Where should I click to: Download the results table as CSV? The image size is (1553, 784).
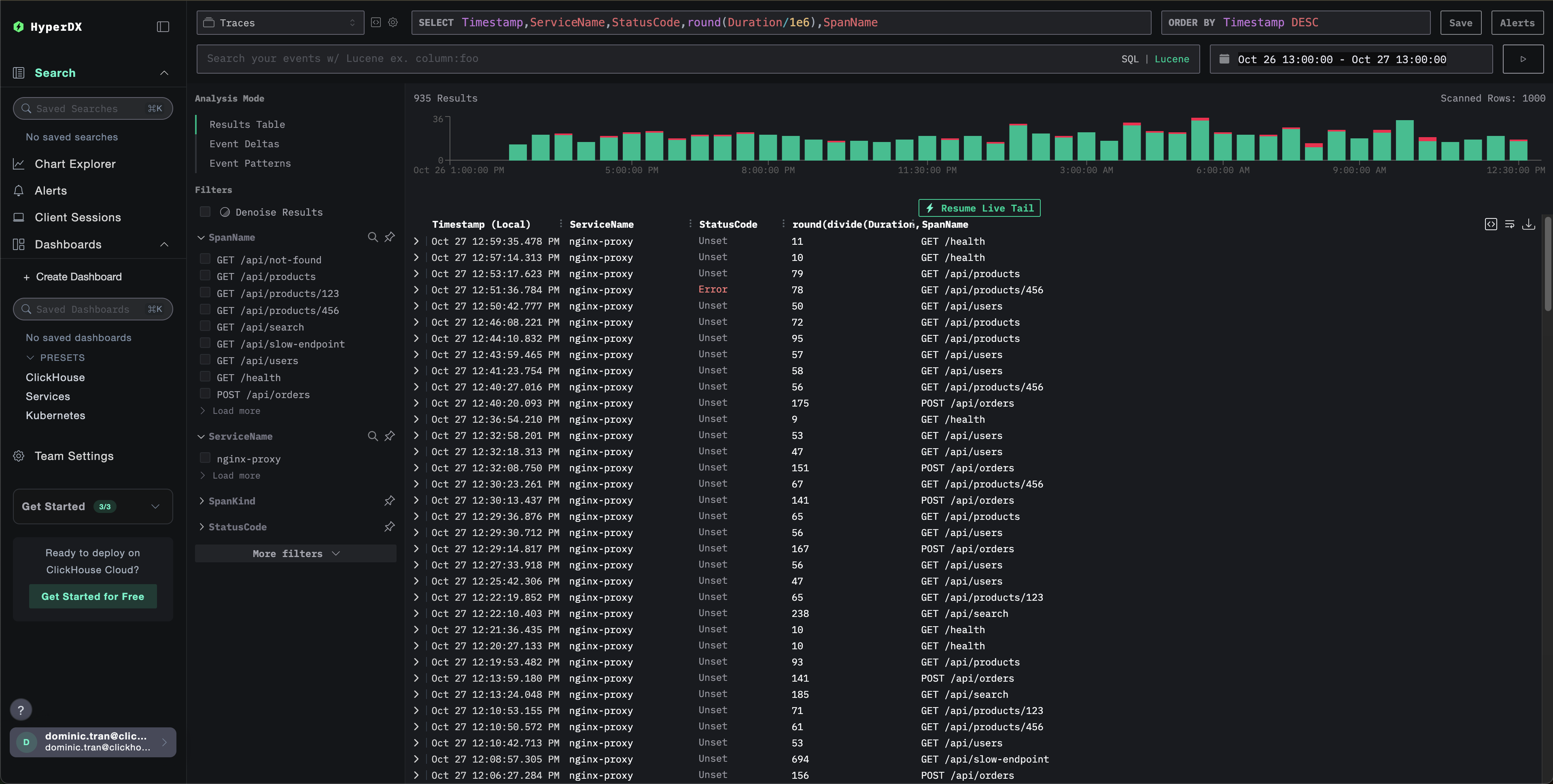tap(1528, 224)
